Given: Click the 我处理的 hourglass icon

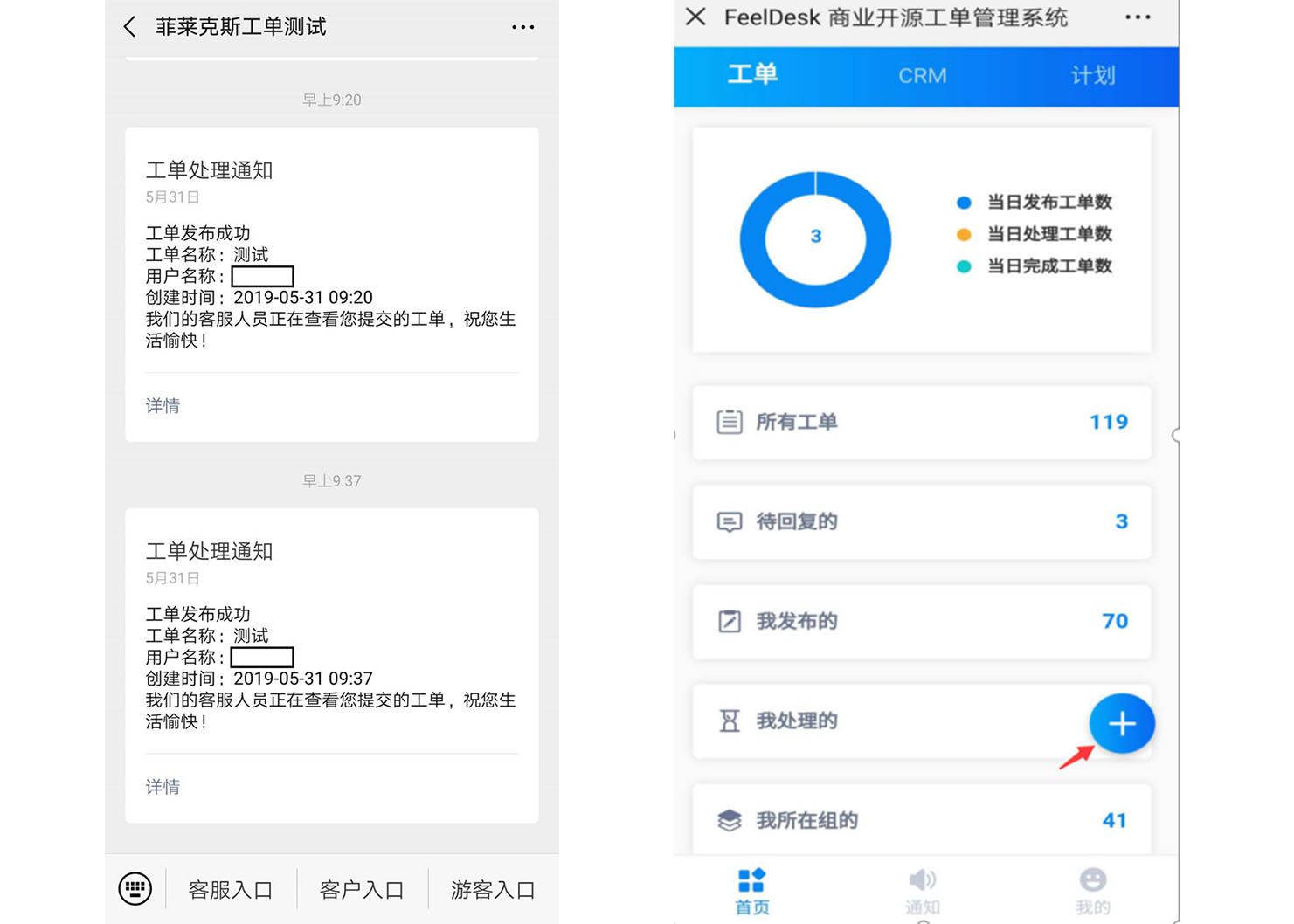Looking at the screenshot, I should pyautogui.click(x=730, y=721).
